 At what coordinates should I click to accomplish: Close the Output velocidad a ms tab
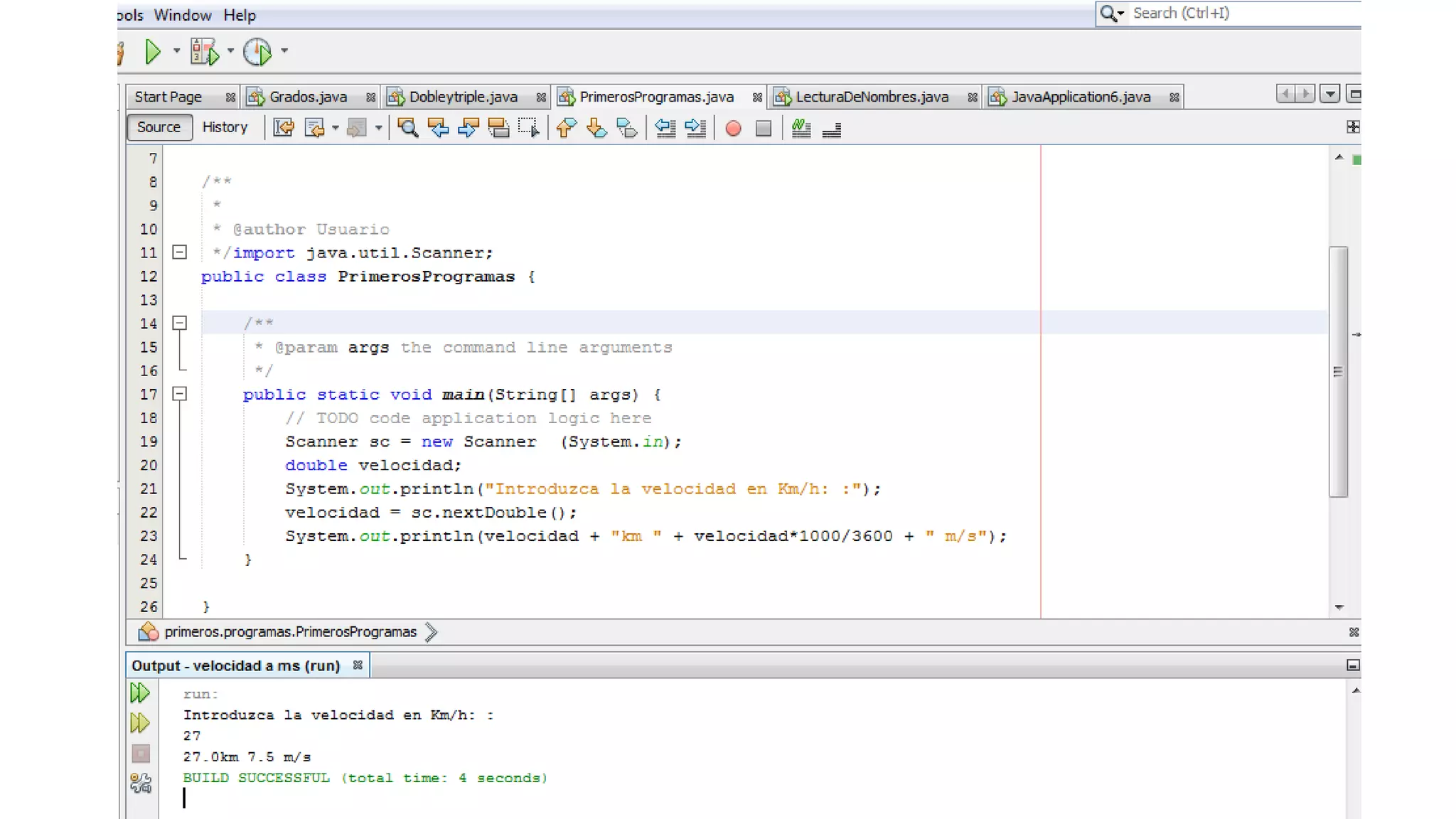tap(358, 665)
